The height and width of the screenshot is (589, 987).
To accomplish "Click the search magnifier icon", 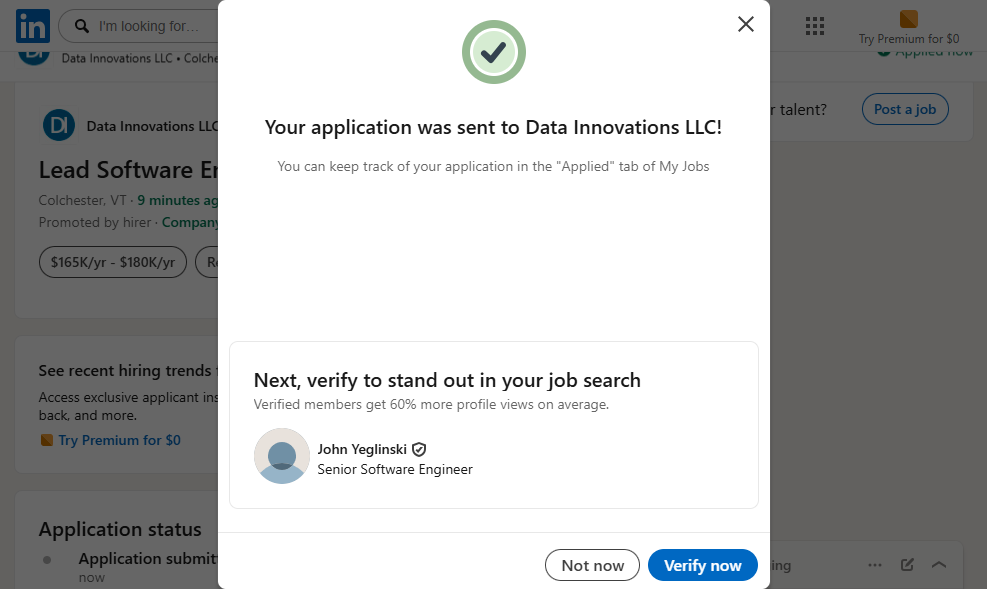I will [82, 26].
